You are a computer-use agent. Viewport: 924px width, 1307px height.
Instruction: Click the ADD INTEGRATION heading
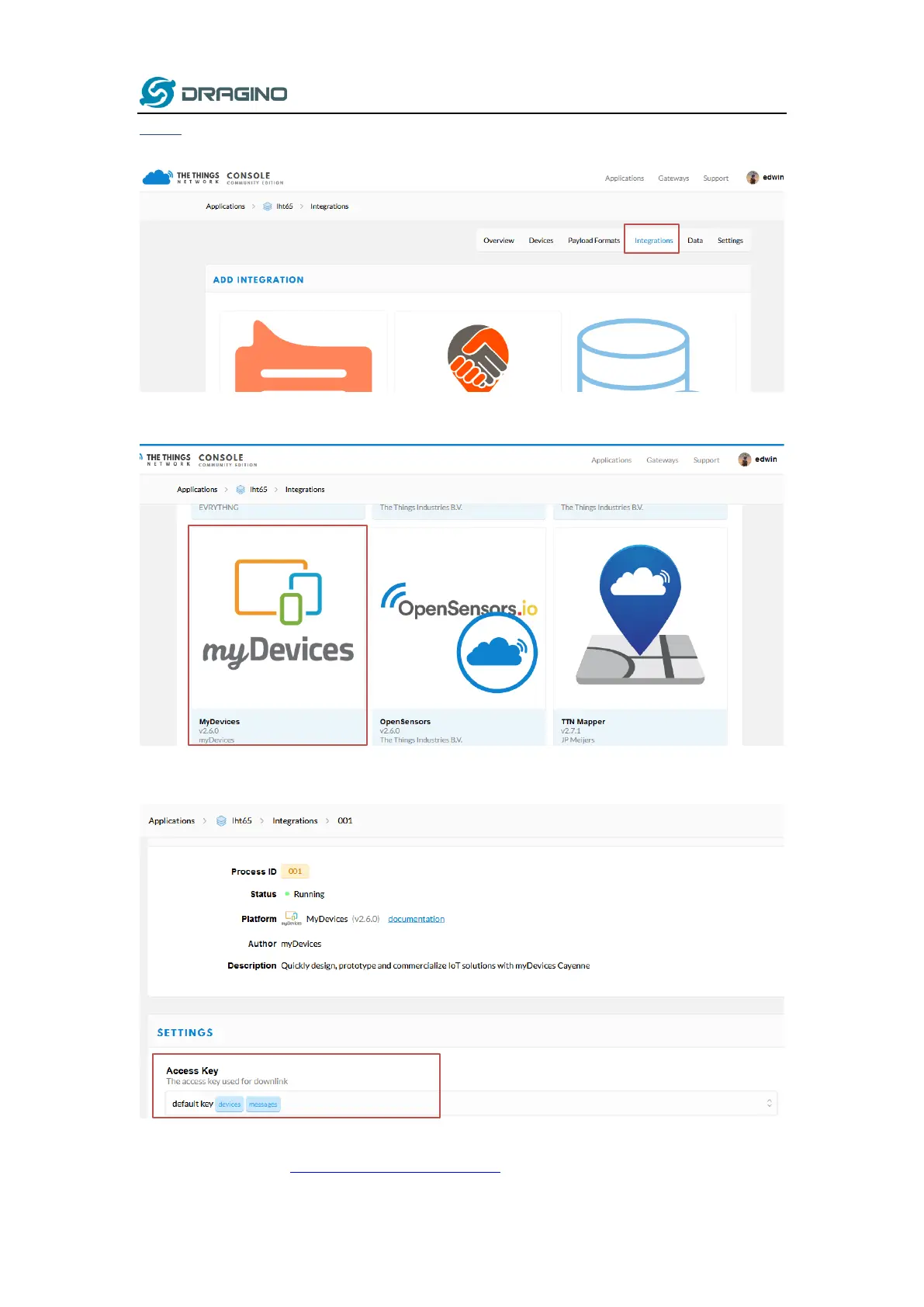258,280
